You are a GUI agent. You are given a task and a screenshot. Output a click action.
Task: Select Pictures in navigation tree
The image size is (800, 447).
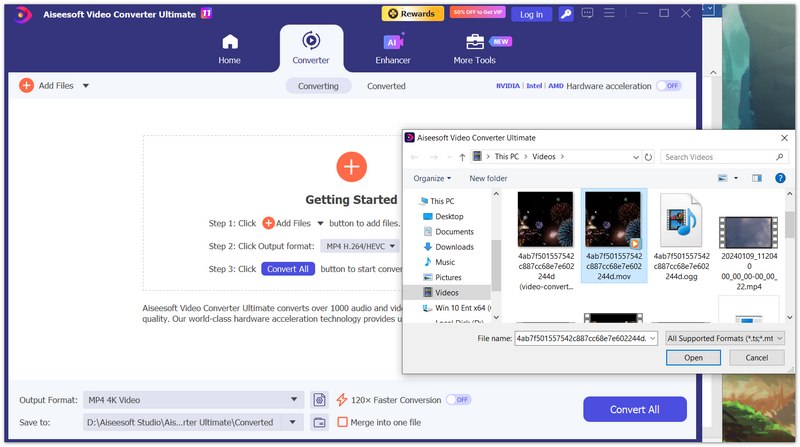pyautogui.click(x=448, y=278)
